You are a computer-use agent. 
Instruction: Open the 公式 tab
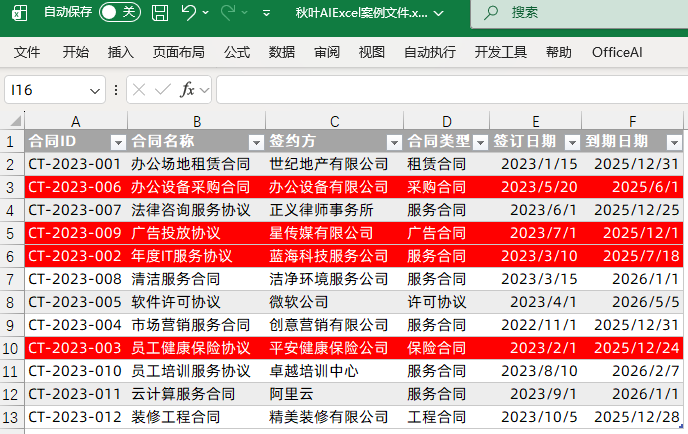237,52
